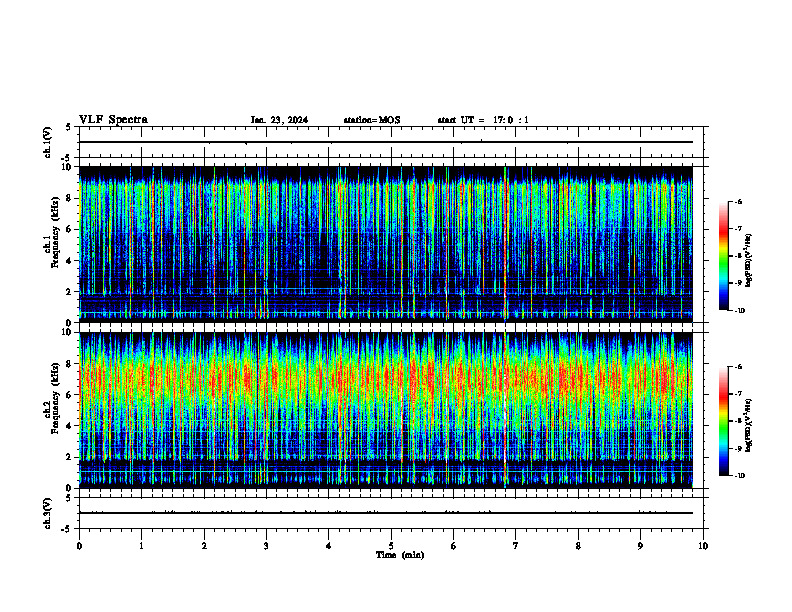Click the "Time (min)" axis label

coord(400,555)
